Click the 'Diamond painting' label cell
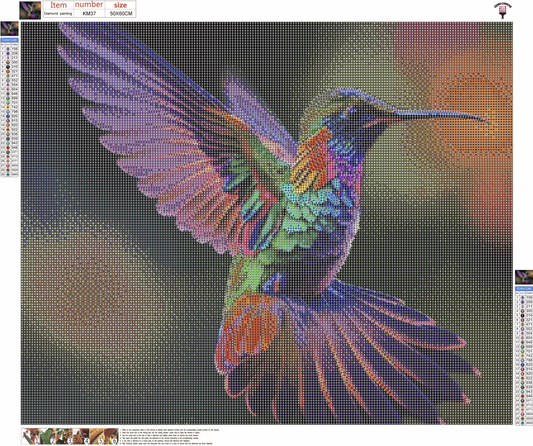The width and height of the screenshot is (533, 446). coord(58,14)
